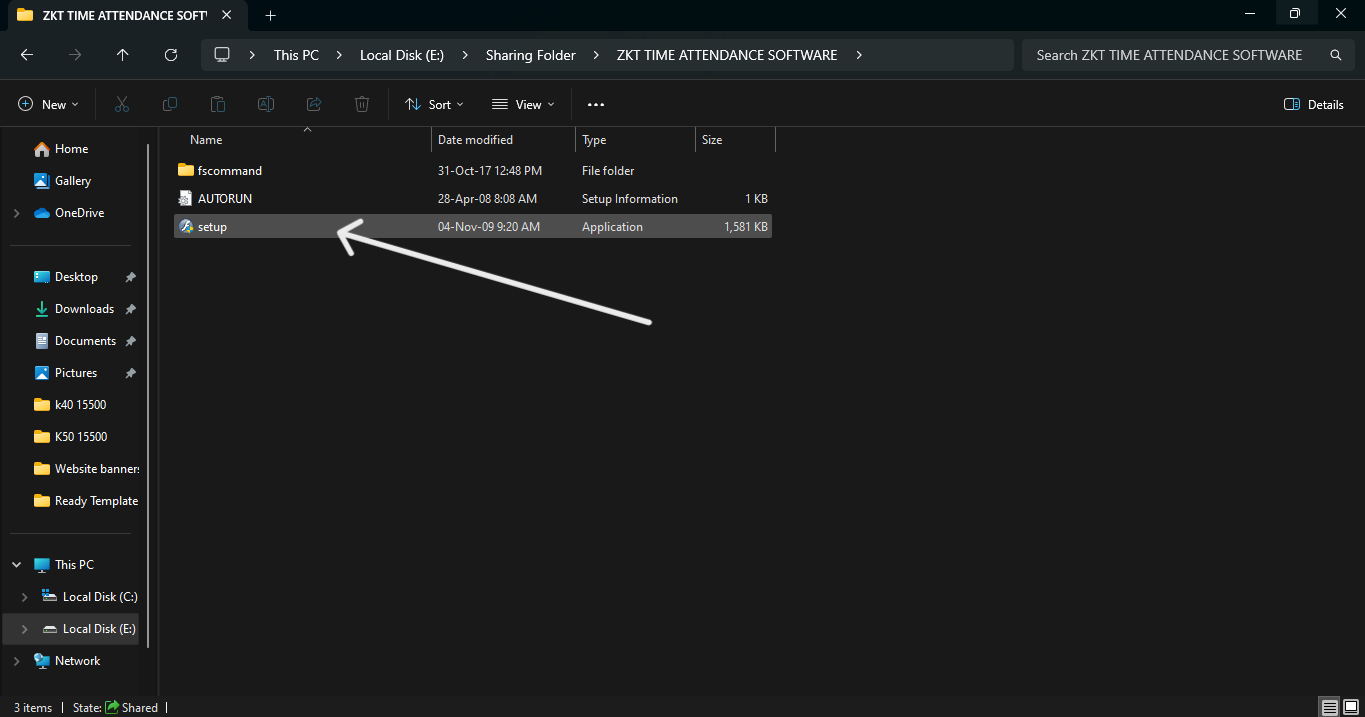
Task: Select the setup application file
Action: [x=212, y=227]
